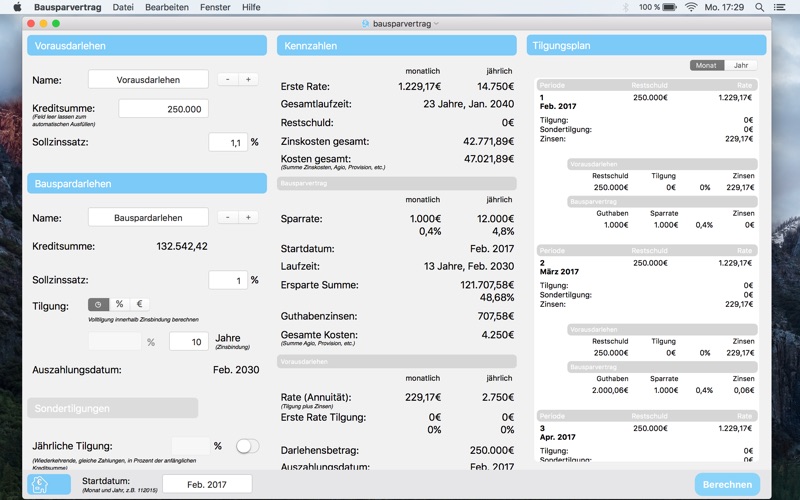Click the Tilgungsplan panel header

646,45
